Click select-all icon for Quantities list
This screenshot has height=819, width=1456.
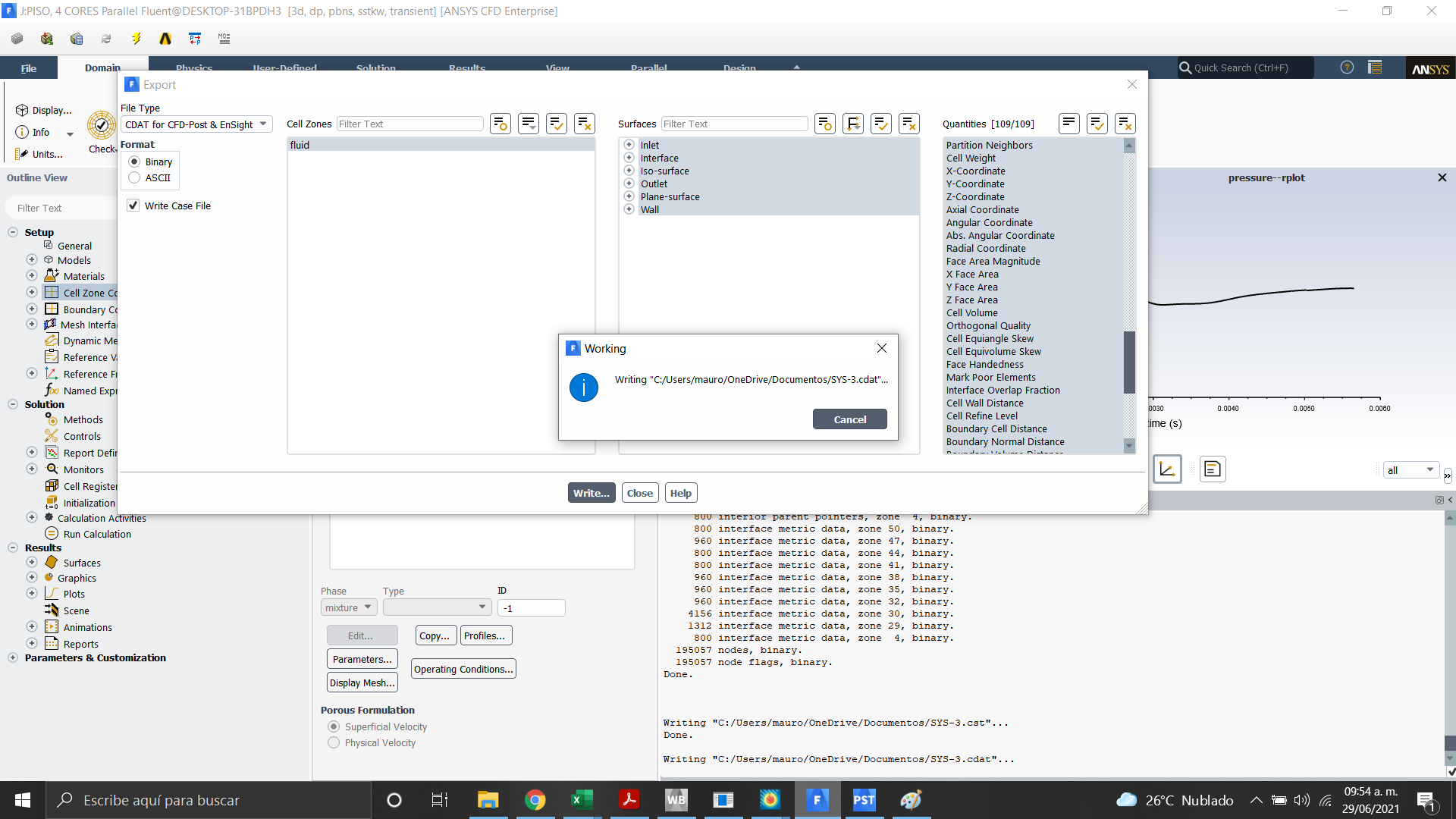[x=1097, y=124]
